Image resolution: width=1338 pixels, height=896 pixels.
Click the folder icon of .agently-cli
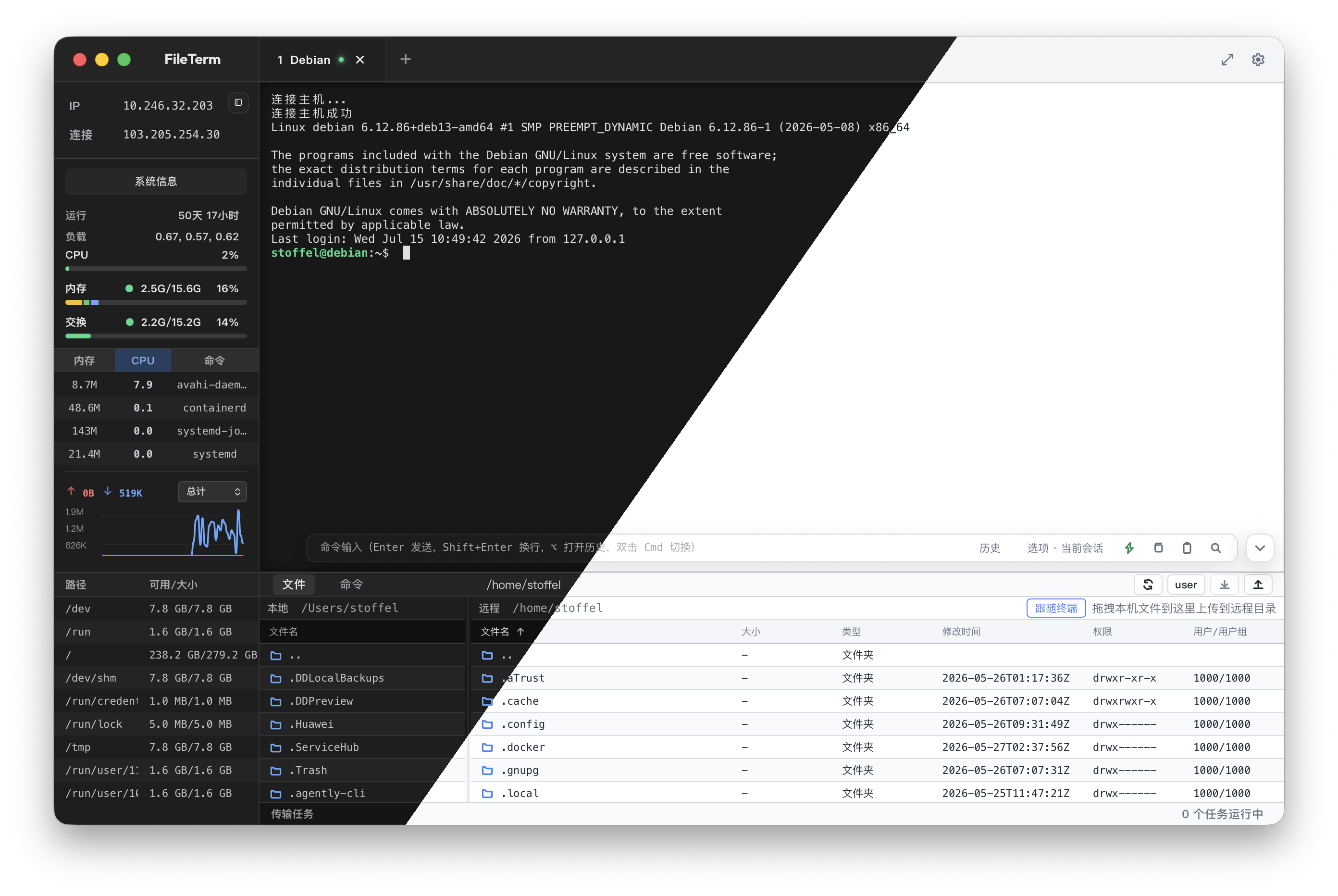click(276, 794)
